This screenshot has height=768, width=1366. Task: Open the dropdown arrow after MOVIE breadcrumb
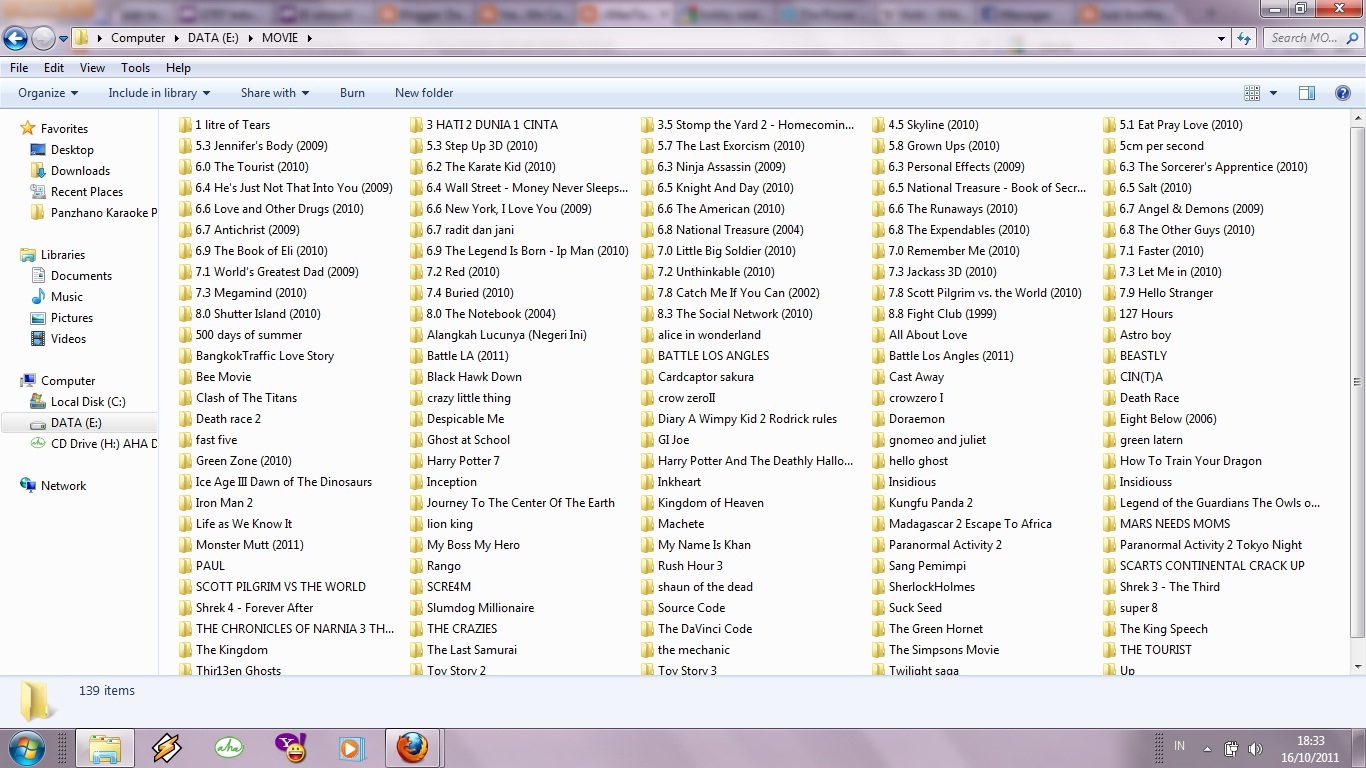click(310, 38)
